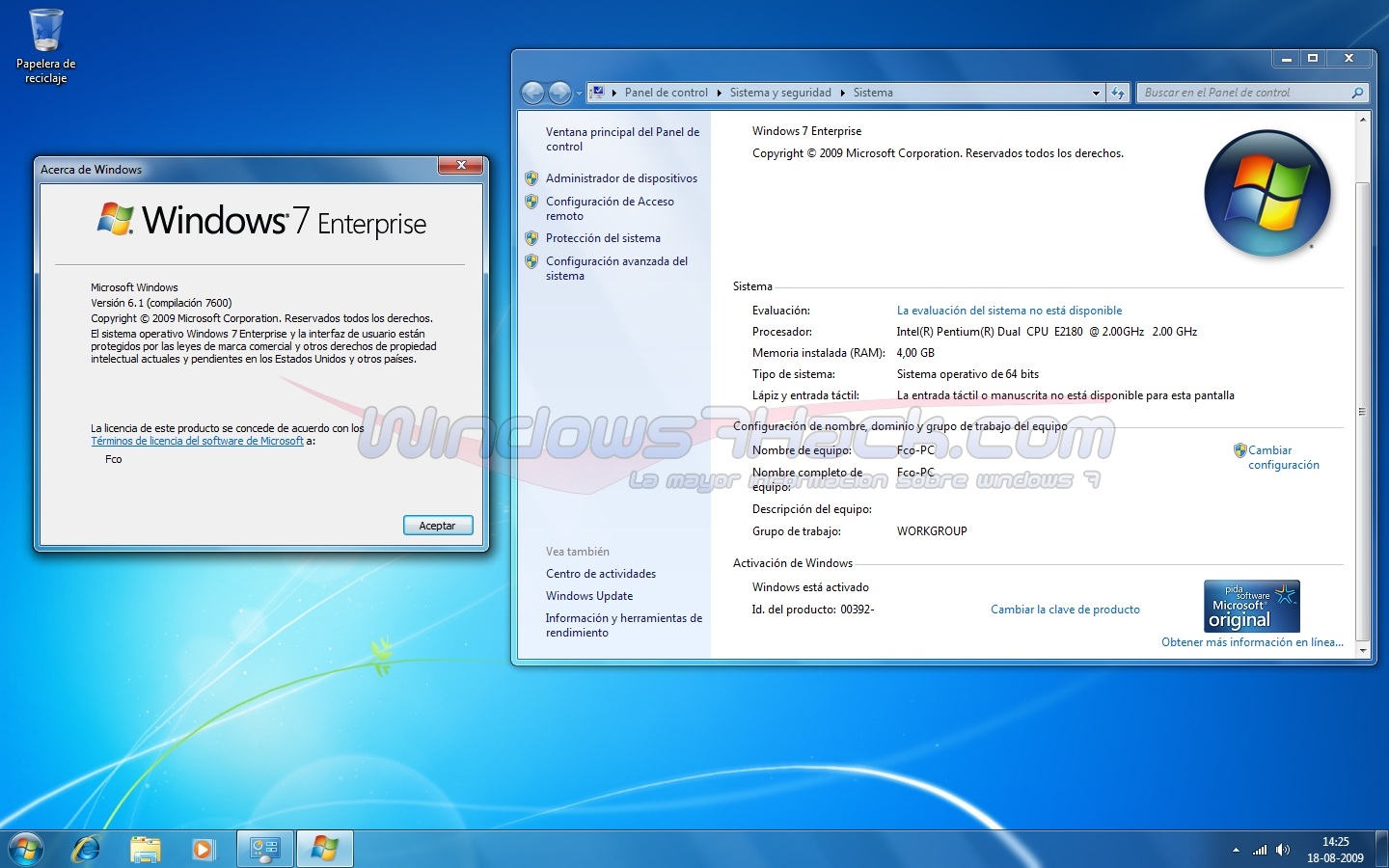Open Protección del sistema link
The height and width of the screenshot is (868, 1389).
pos(603,238)
